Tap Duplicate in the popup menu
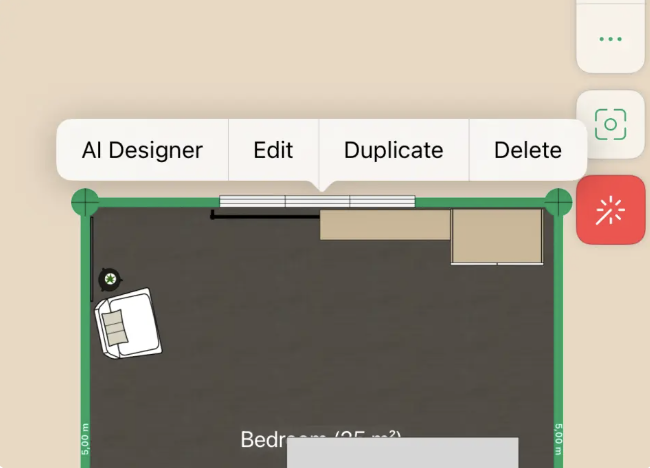Screen dimensions: 650x468 pos(394,150)
